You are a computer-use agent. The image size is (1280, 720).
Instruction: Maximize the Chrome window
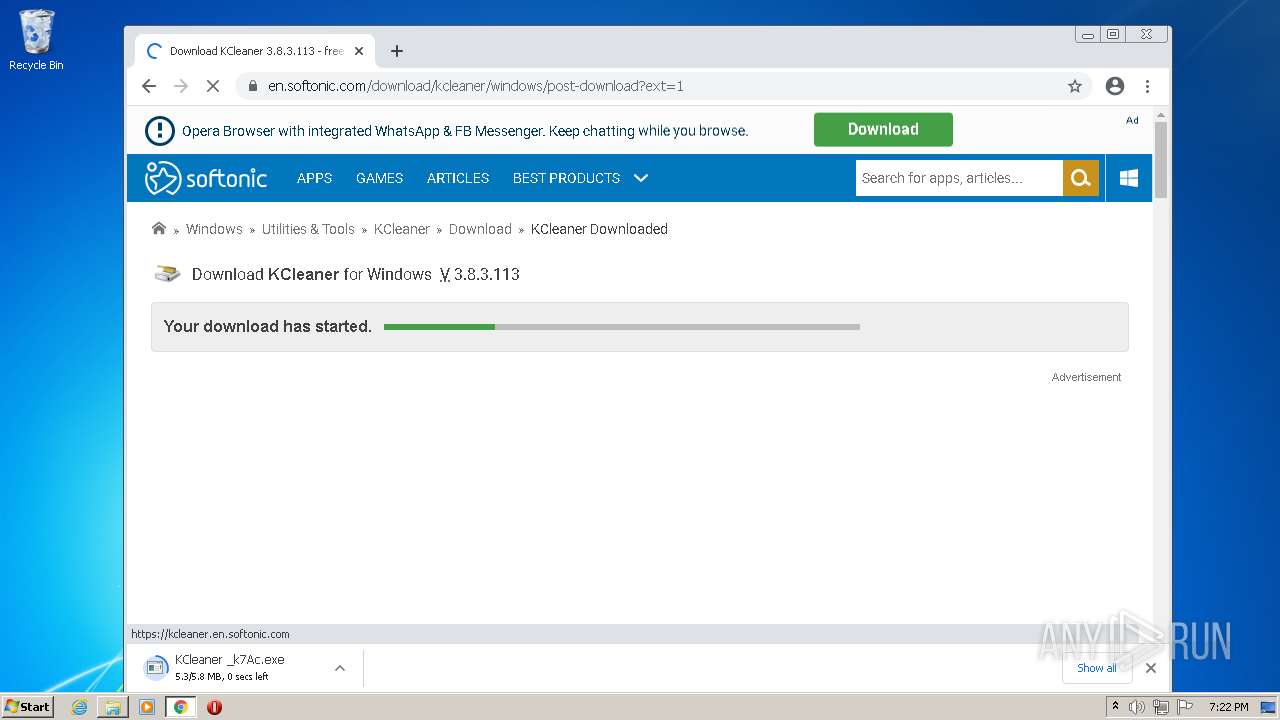pos(1113,34)
